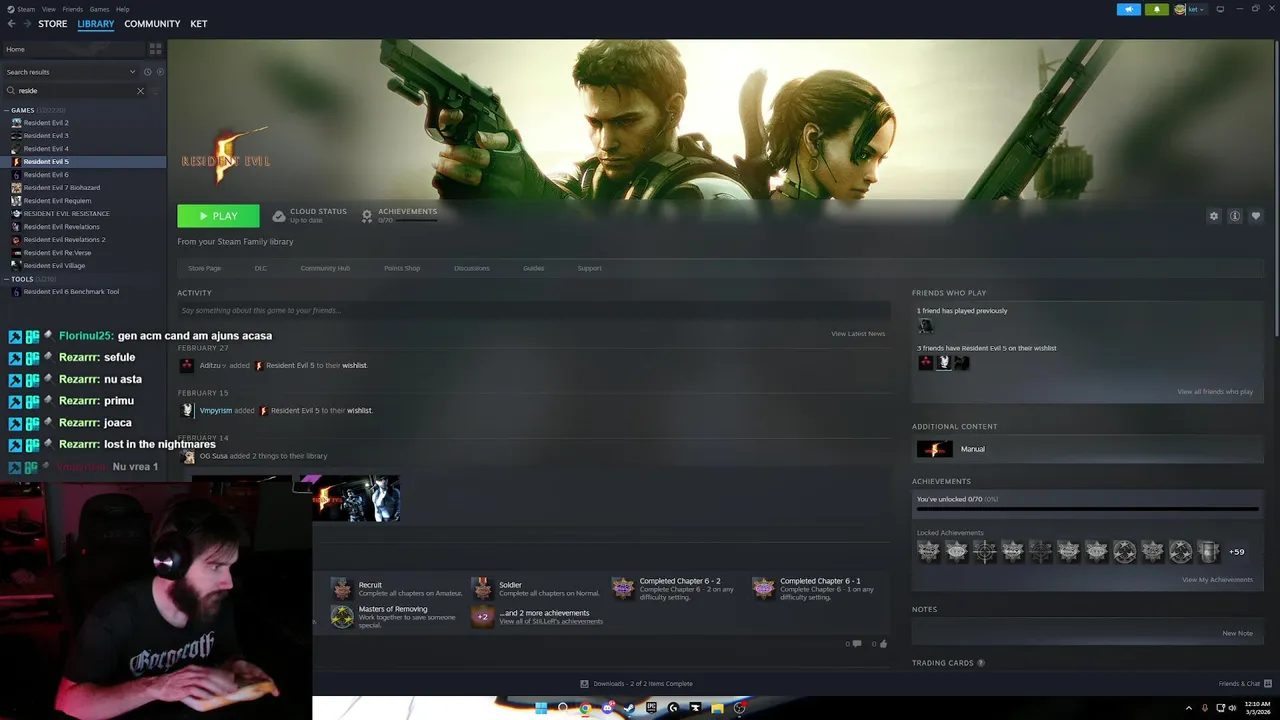This screenshot has width=1280, height=720.
Task: Select Resident Evil 6 Benchmark Tool
Action: [71, 292]
